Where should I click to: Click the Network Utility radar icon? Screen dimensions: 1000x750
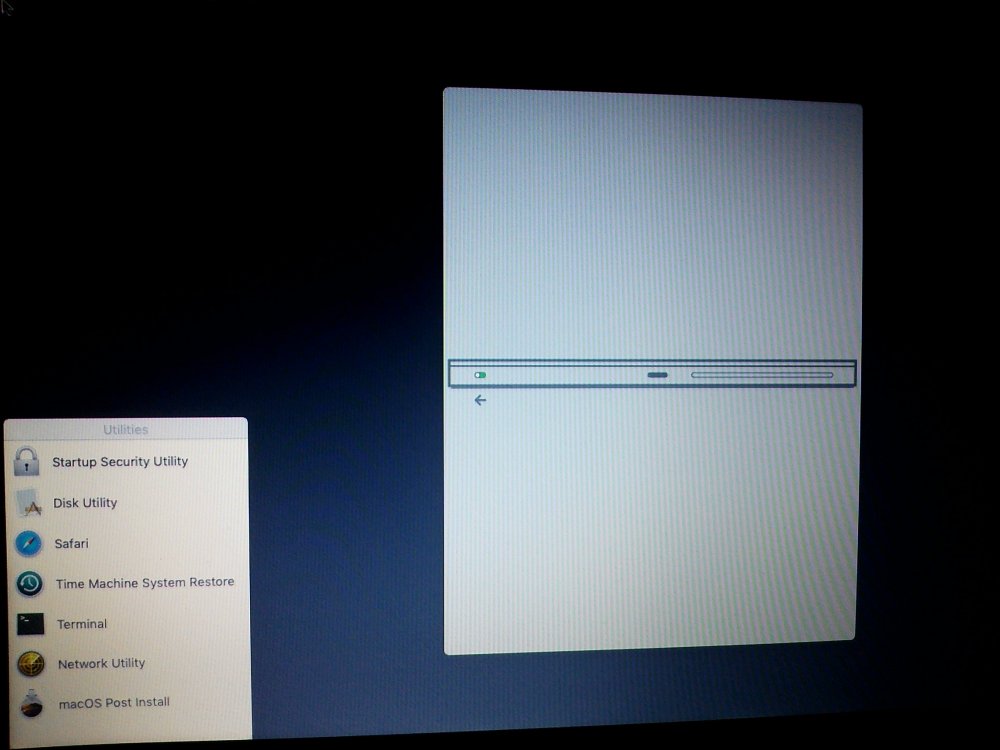coord(31,664)
